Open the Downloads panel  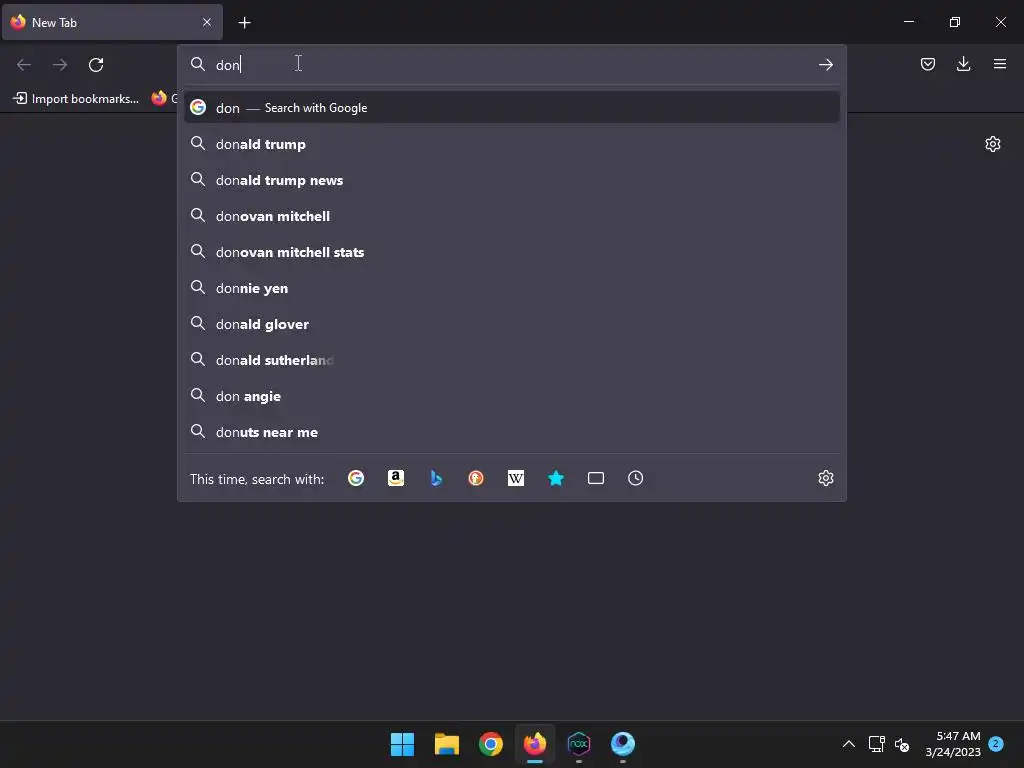click(x=963, y=64)
